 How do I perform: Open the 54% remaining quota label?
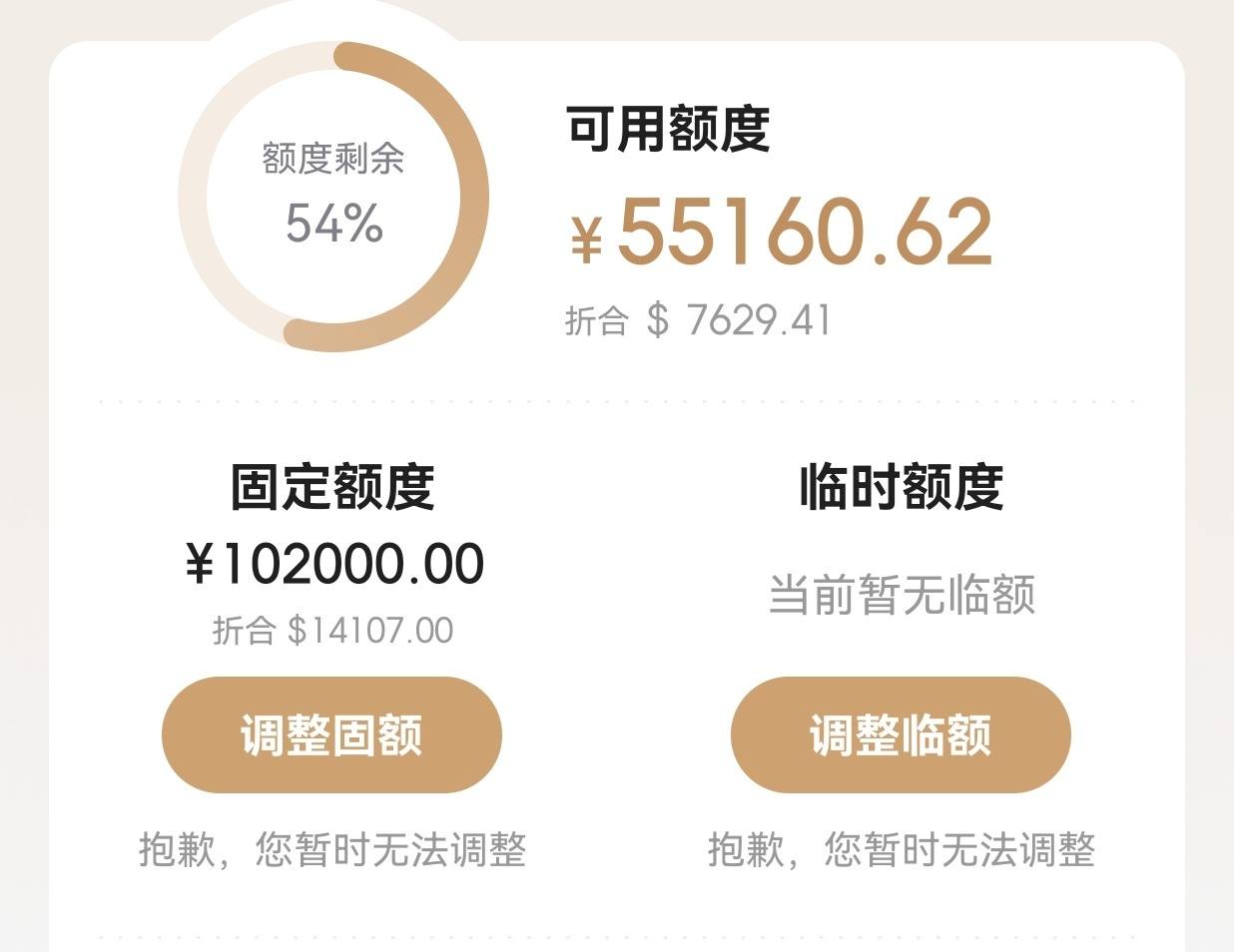click(334, 223)
